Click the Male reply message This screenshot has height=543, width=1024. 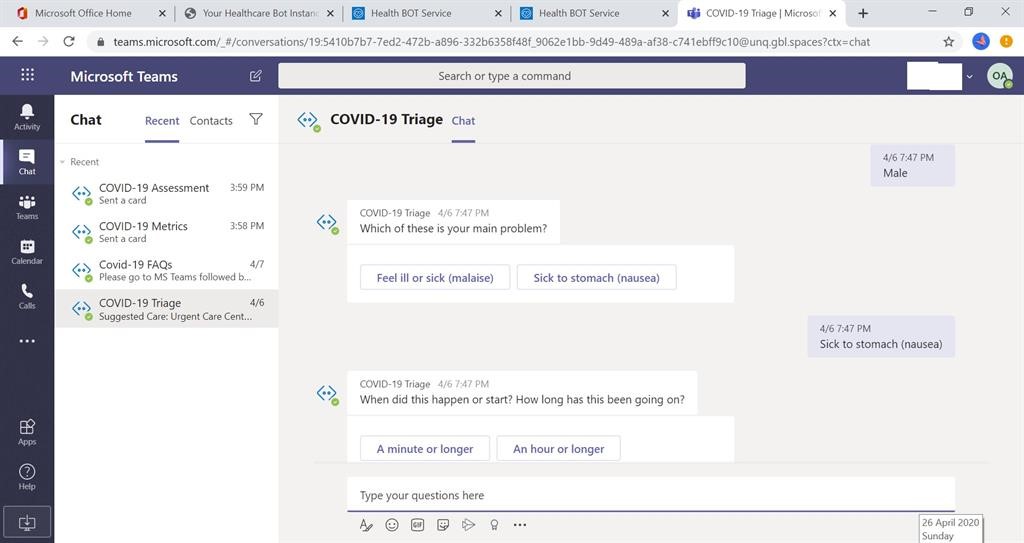[x=912, y=165]
